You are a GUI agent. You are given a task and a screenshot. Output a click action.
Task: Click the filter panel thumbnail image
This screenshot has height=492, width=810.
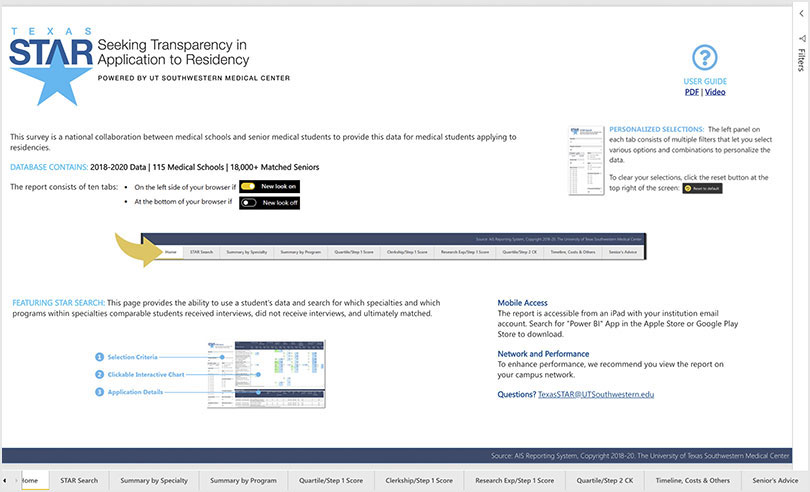586,160
